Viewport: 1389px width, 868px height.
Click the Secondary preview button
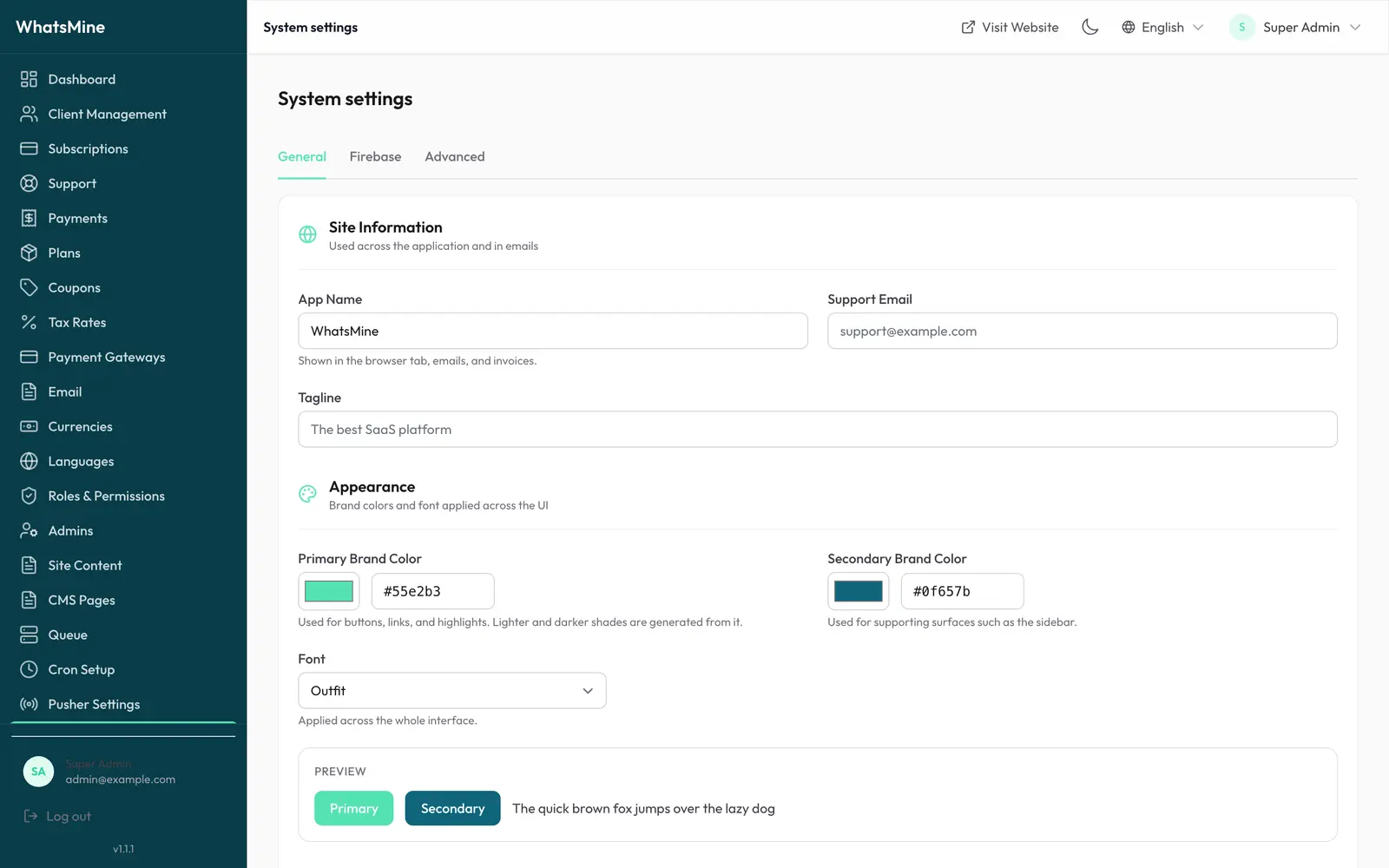click(x=452, y=808)
